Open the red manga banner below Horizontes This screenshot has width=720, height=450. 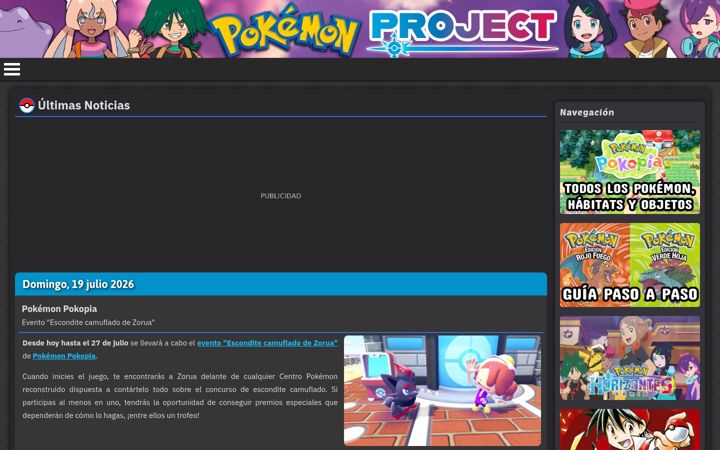[630, 429]
